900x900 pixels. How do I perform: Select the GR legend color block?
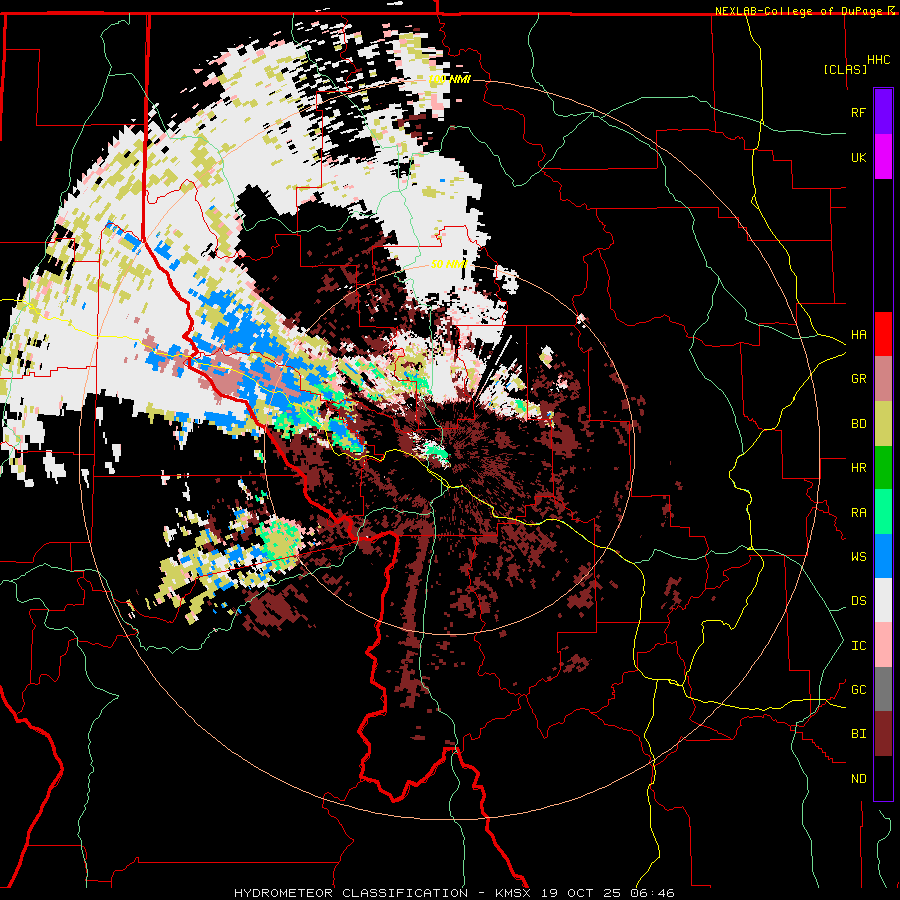click(x=883, y=378)
